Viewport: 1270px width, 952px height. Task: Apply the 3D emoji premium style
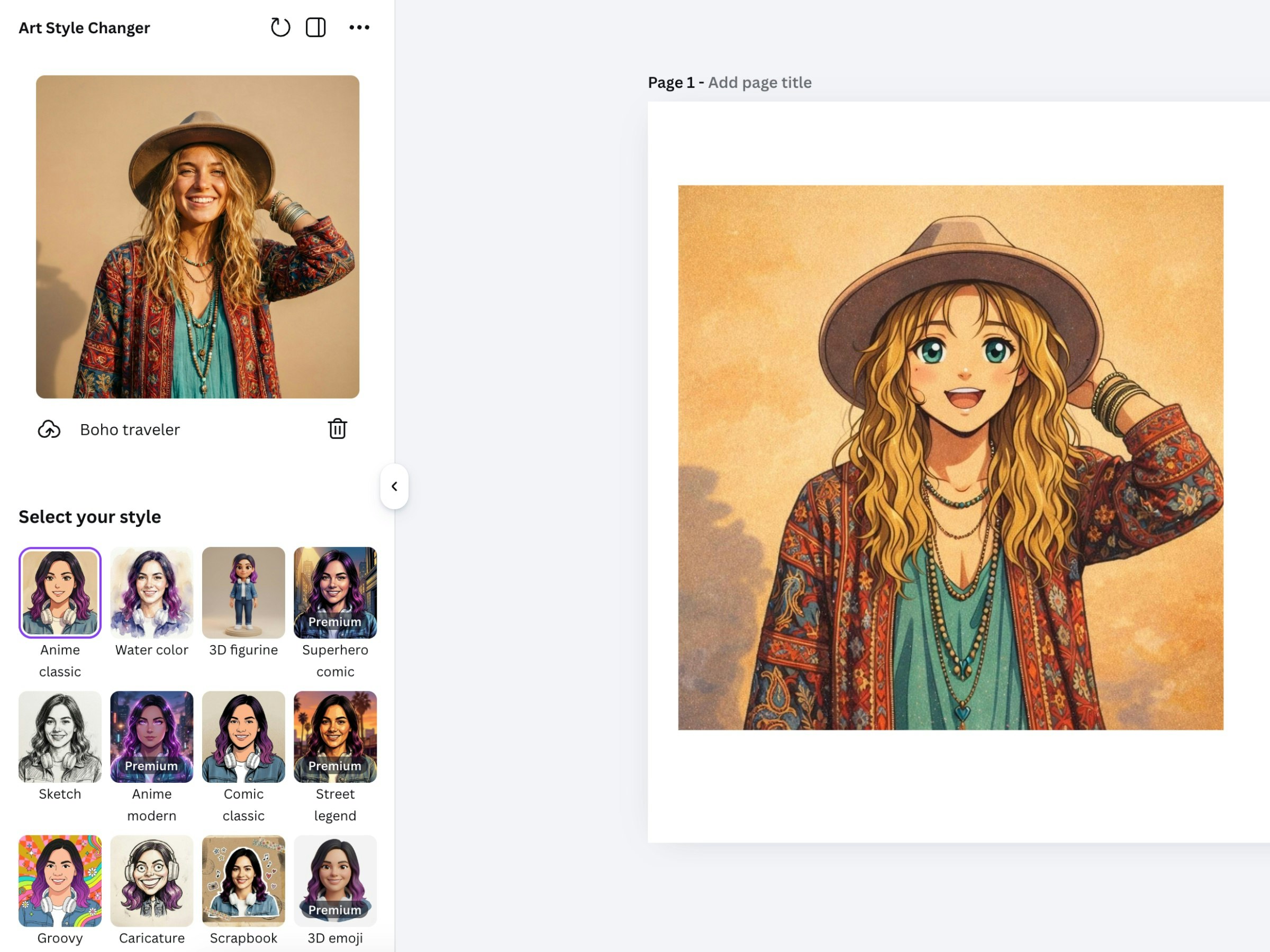pos(335,881)
